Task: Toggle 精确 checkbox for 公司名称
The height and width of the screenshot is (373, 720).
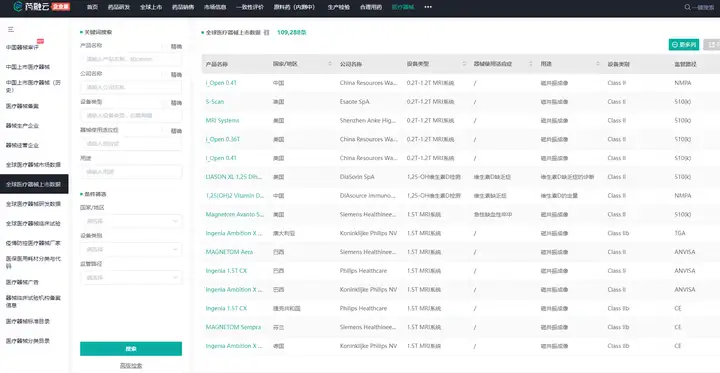Action: pyautogui.click(x=166, y=74)
